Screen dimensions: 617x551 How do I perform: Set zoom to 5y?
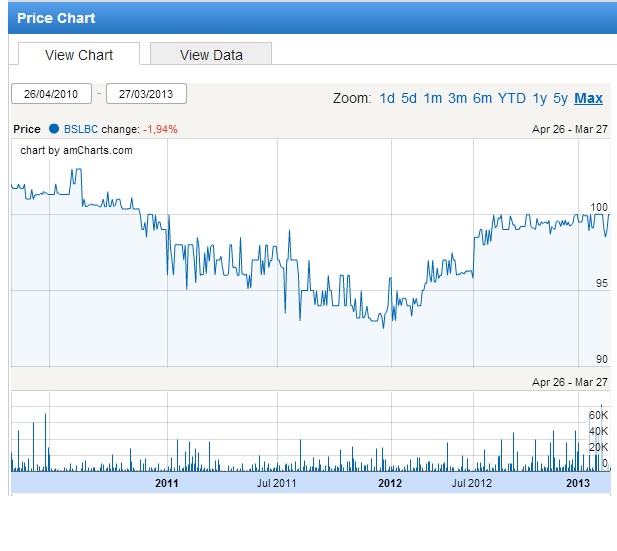[560, 98]
